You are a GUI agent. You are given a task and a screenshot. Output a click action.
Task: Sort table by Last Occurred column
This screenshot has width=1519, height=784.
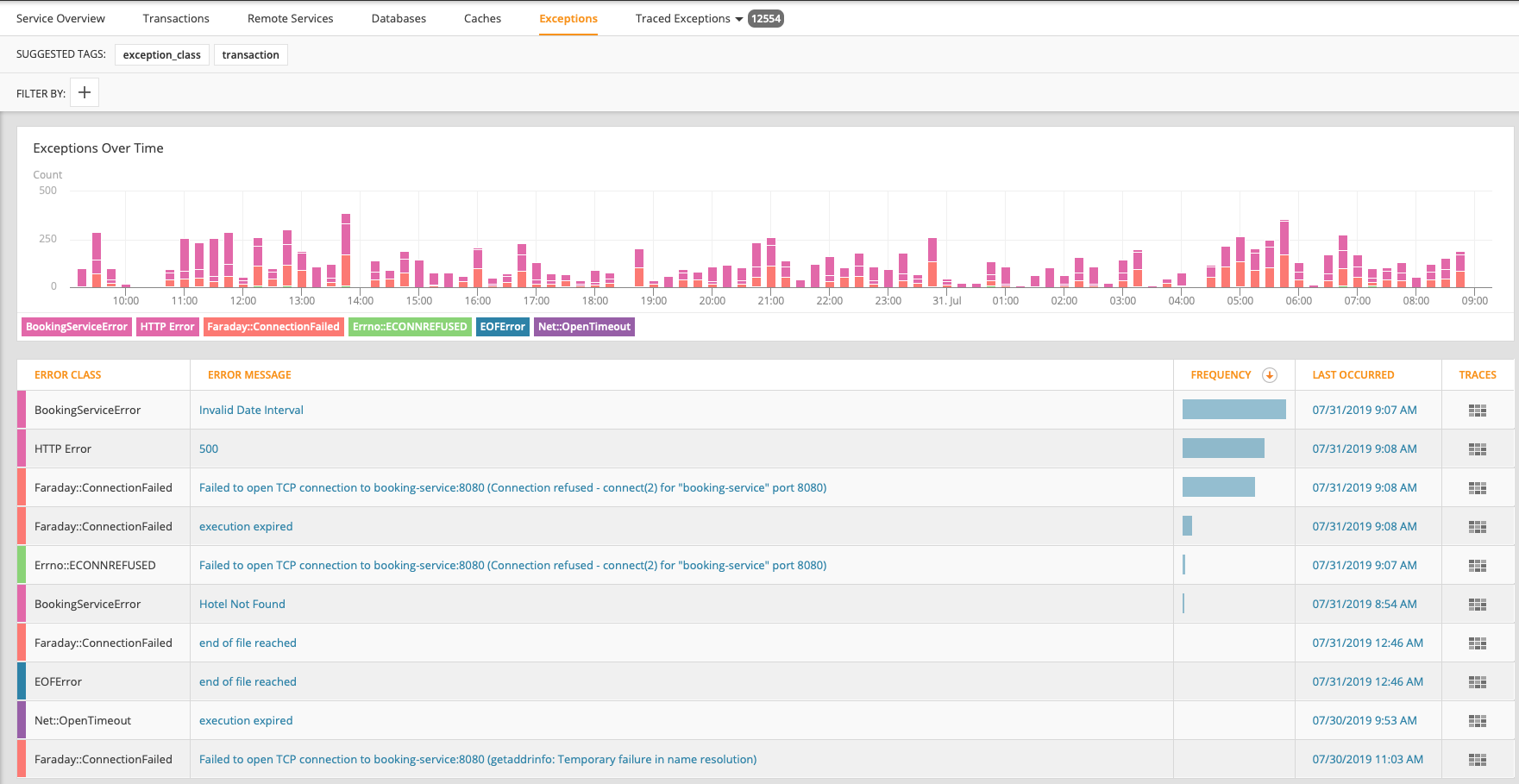click(x=1353, y=375)
